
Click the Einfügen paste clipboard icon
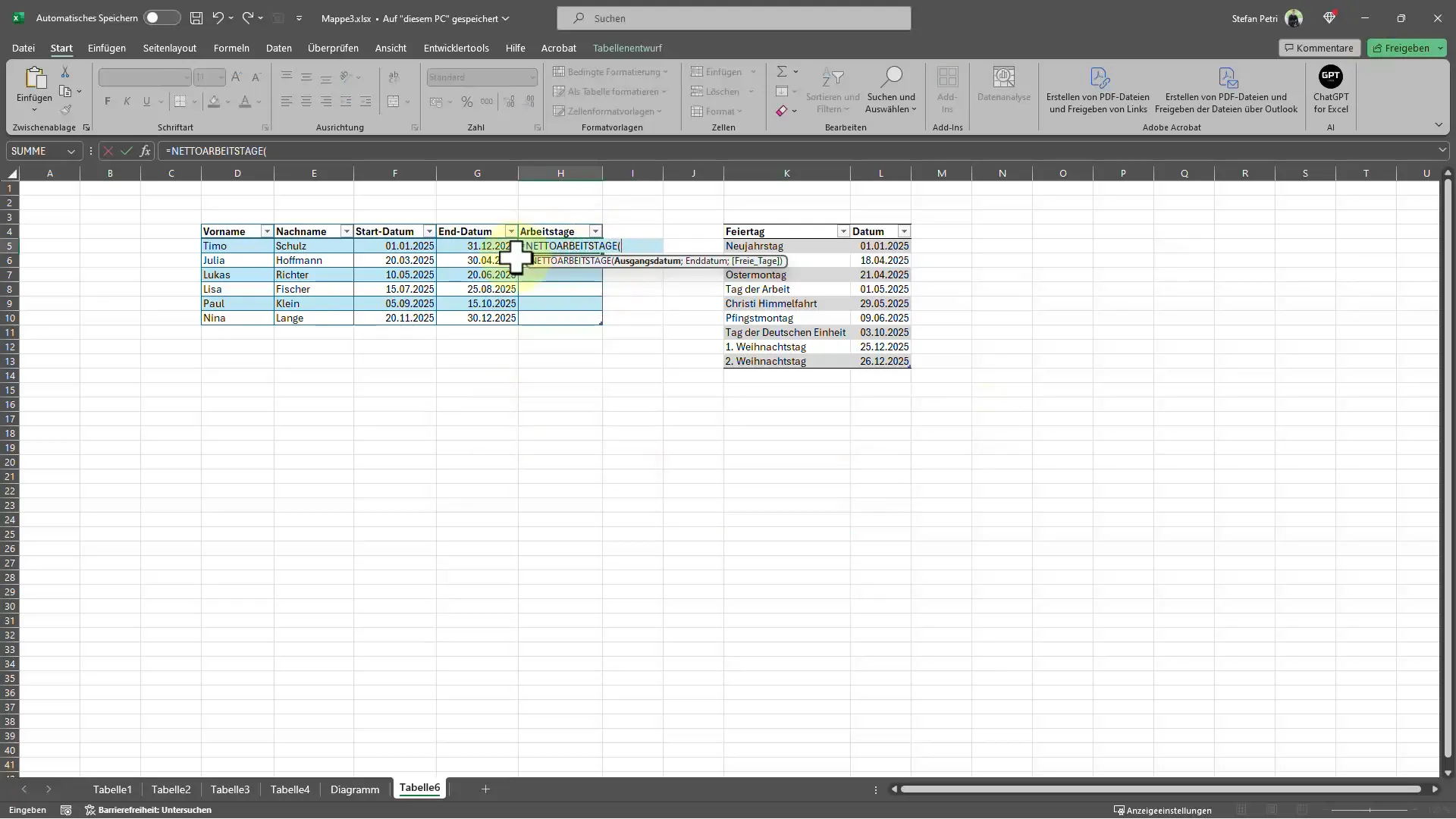coord(34,78)
